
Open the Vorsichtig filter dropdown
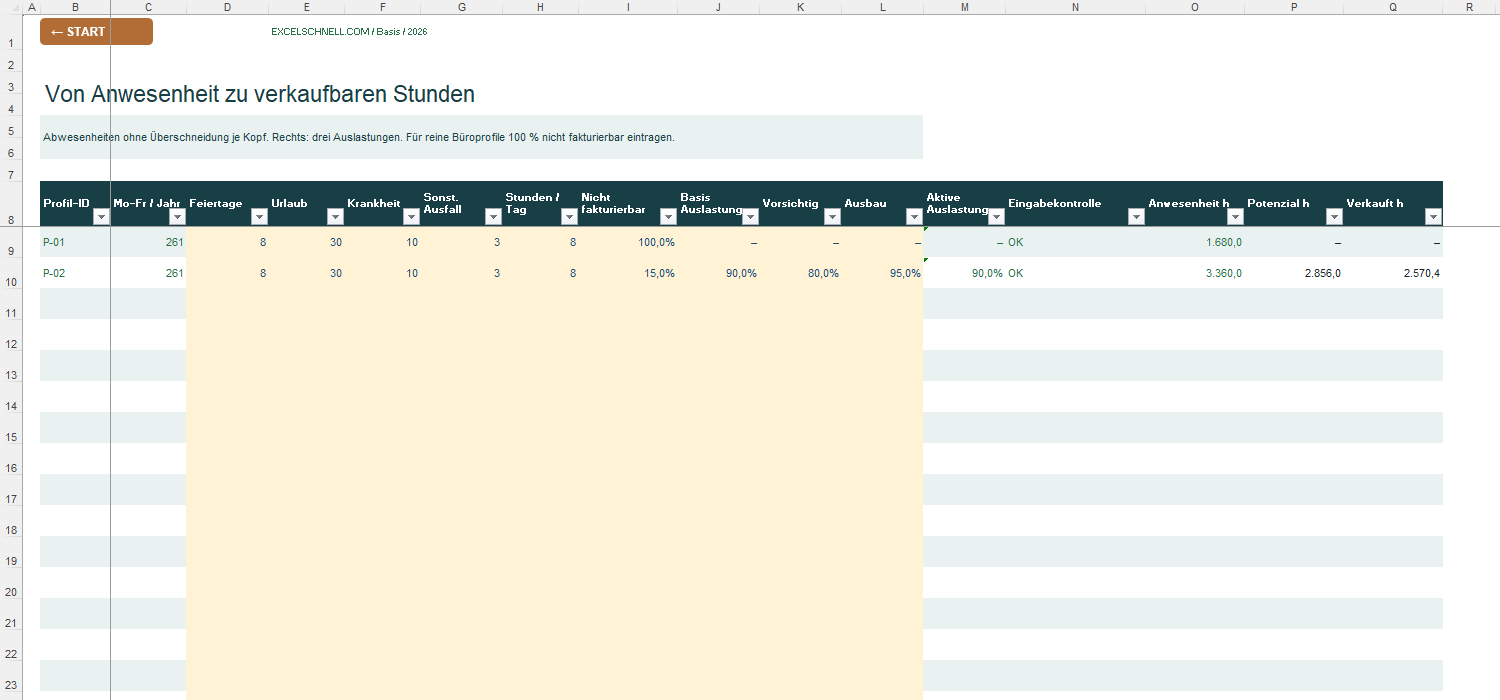coord(832,217)
